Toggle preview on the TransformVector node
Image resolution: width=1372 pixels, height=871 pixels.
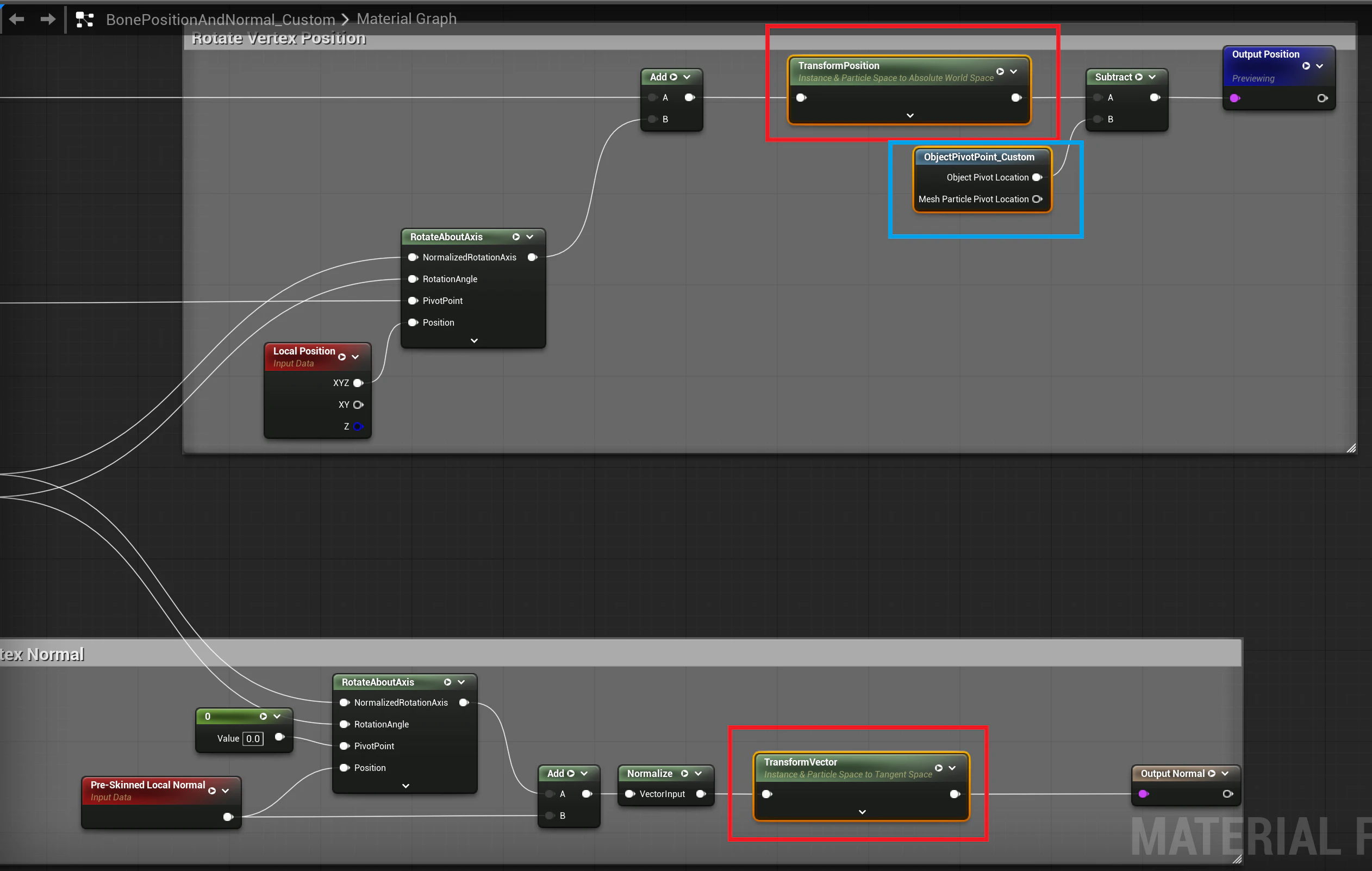pyautogui.click(x=938, y=768)
